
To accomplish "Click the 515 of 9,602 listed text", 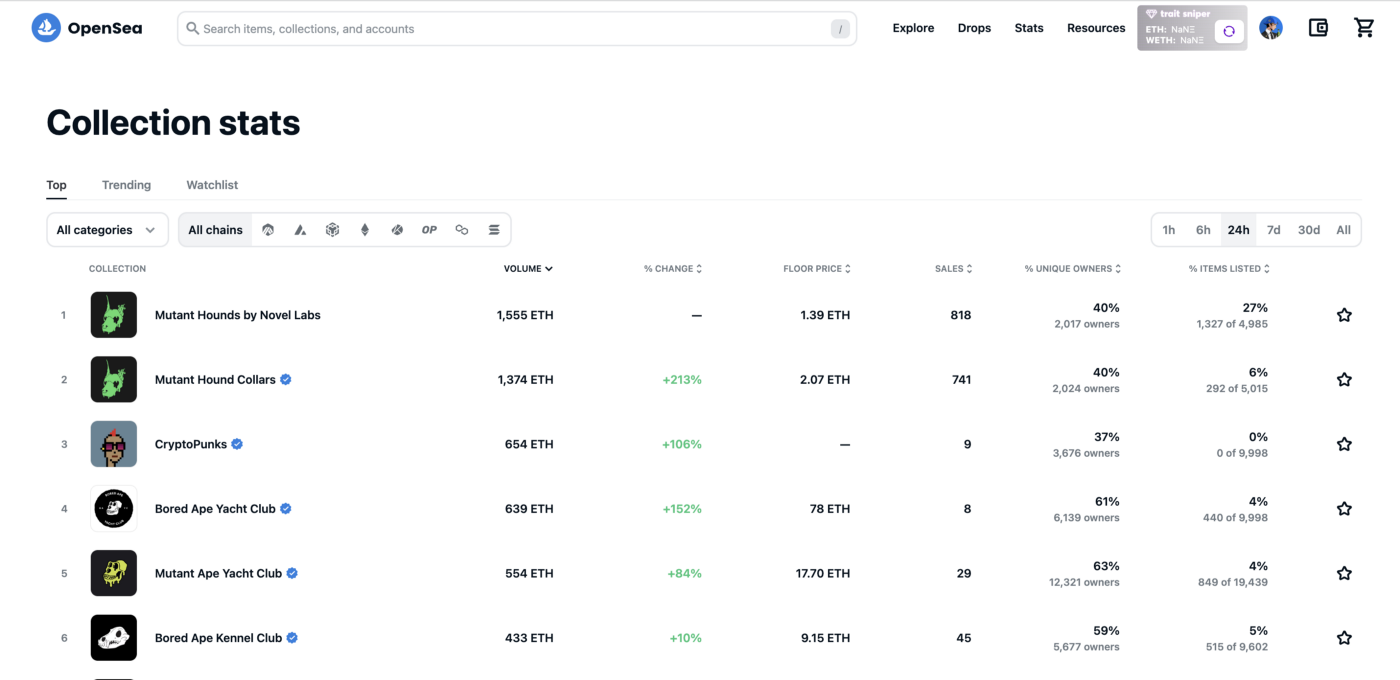I will coord(1237,647).
